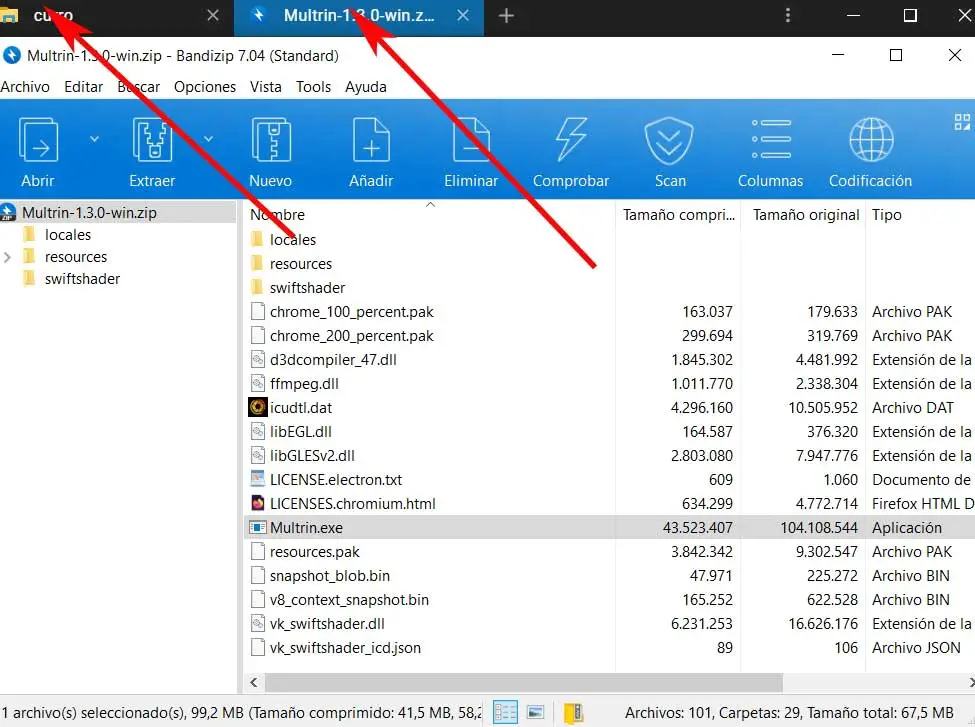This screenshot has width=975, height=727.
Task: Select swiftshader folder in tree panel
Action: point(82,279)
